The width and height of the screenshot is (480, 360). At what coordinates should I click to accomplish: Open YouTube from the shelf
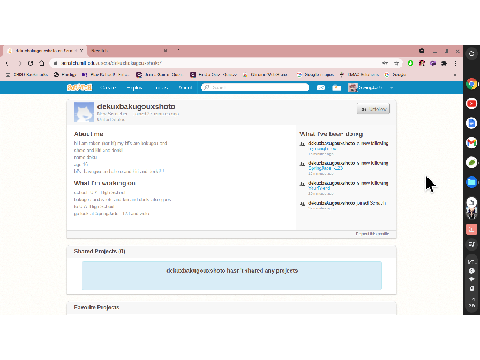pyautogui.click(x=471, y=104)
